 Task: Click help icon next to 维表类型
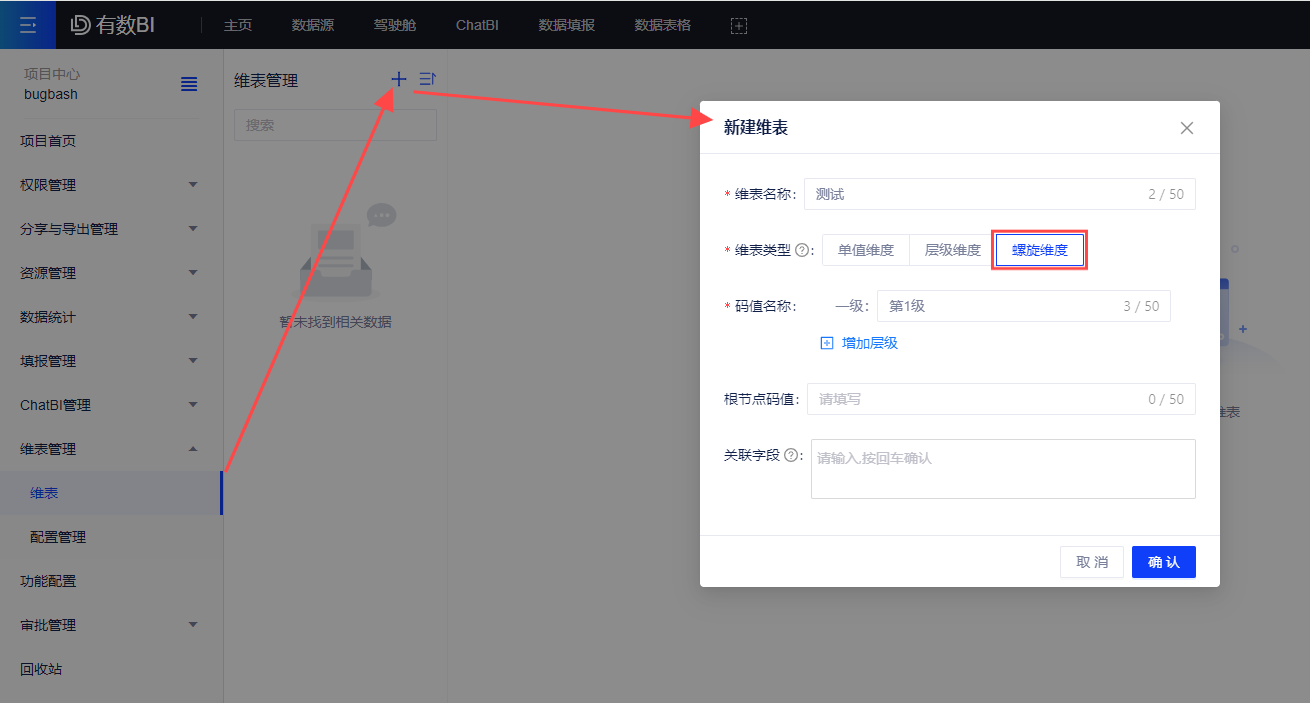[x=801, y=251]
